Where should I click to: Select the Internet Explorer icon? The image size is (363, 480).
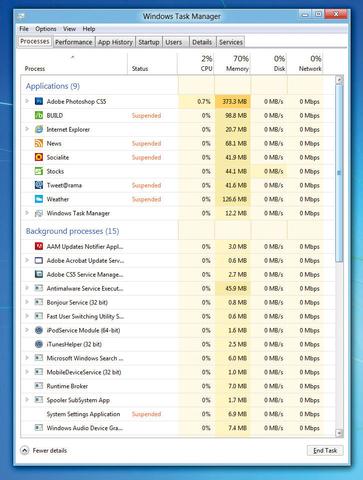(x=39, y=129)
